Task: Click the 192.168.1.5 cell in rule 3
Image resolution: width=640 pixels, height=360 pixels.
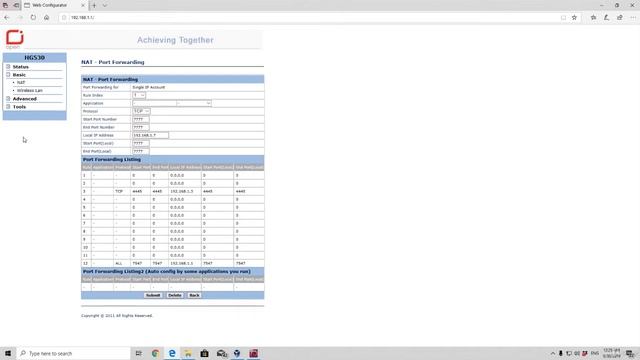Action: [x=182, y=191]
